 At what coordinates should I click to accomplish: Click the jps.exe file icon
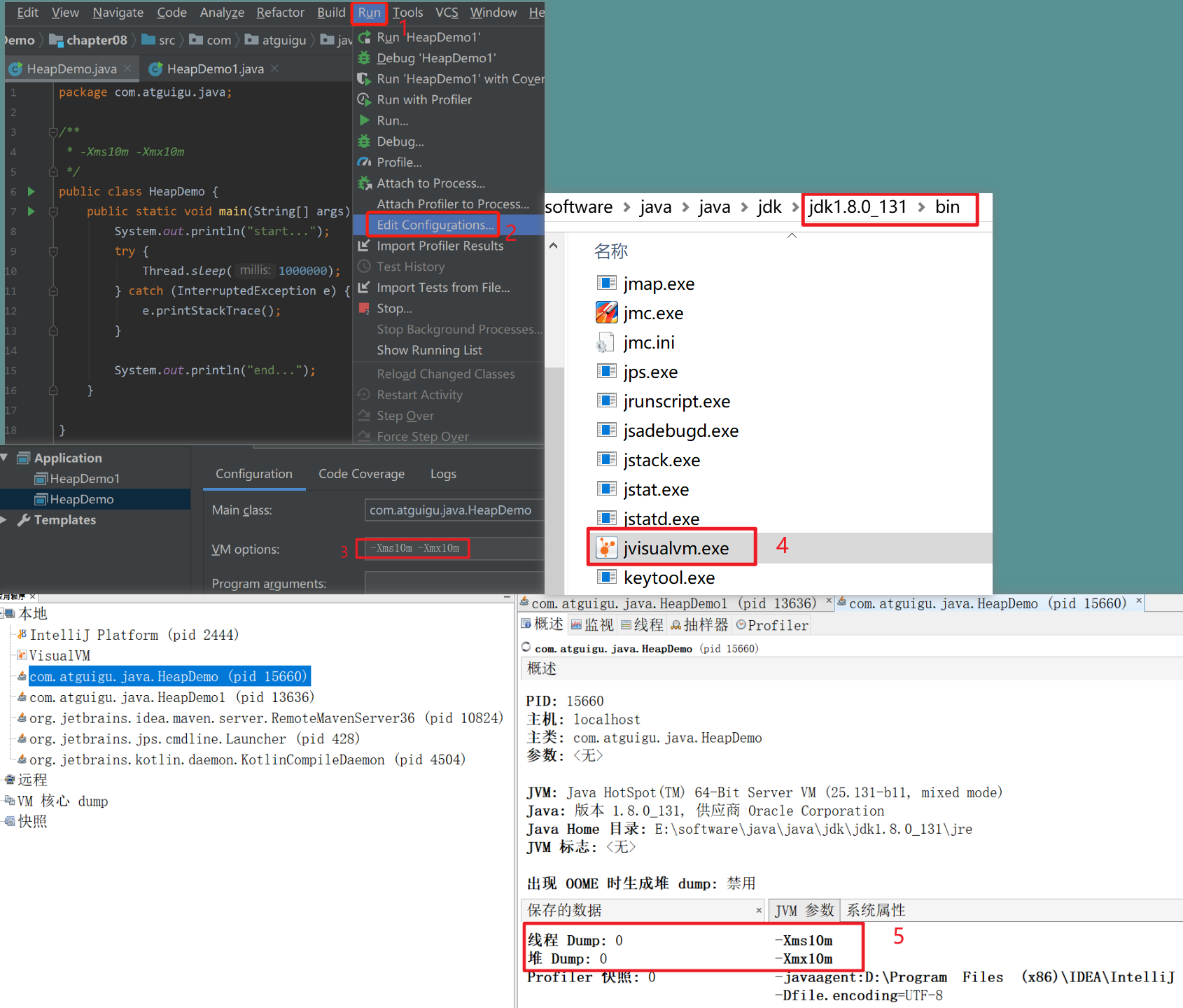point(606,371)
